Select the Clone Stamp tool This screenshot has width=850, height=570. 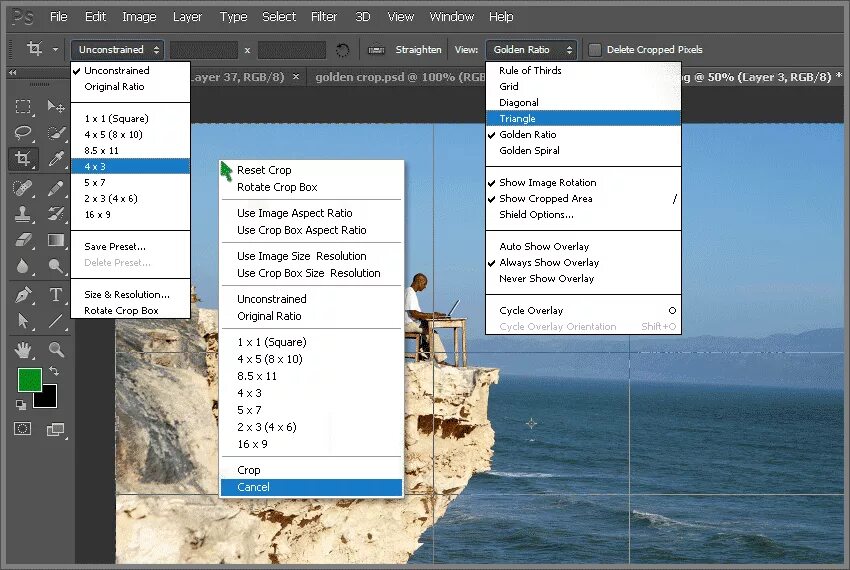(x=23, y=214)
